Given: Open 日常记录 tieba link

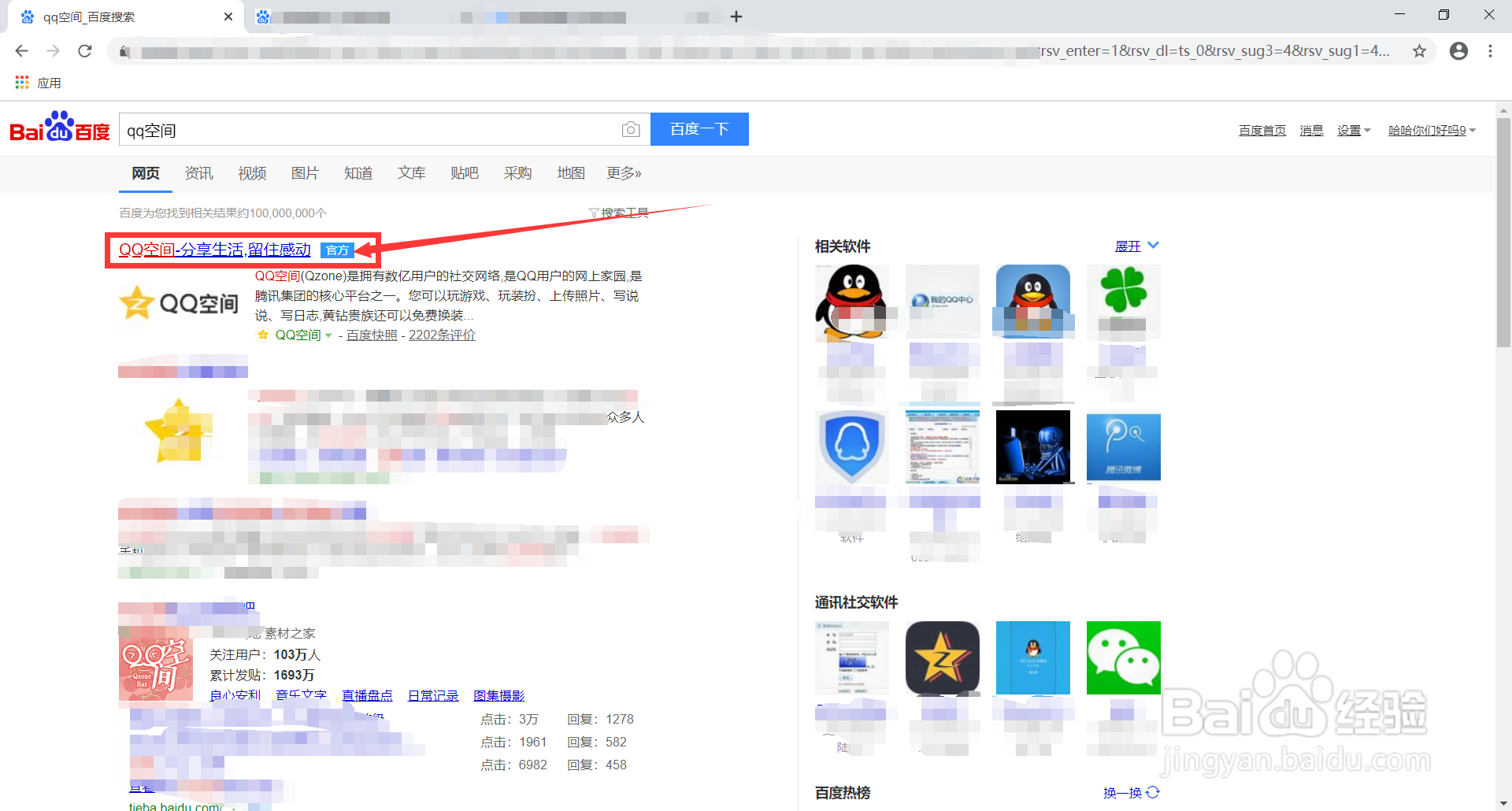Looking at the screenshot, I should click(x=433, y=696).
